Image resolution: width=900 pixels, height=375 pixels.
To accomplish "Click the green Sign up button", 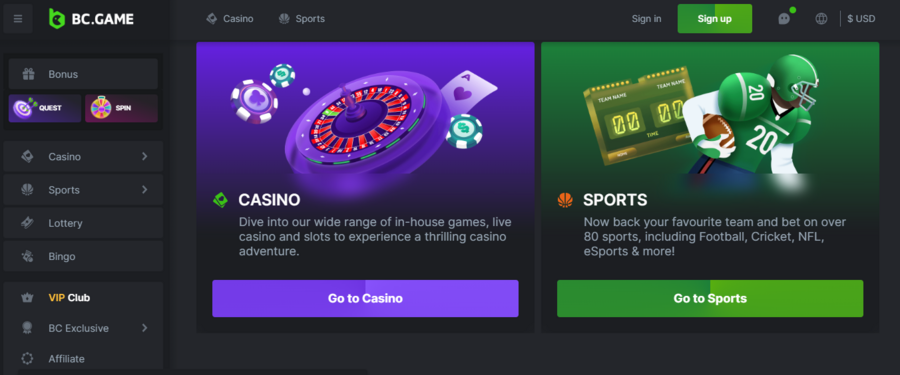I will pos(715,18).
